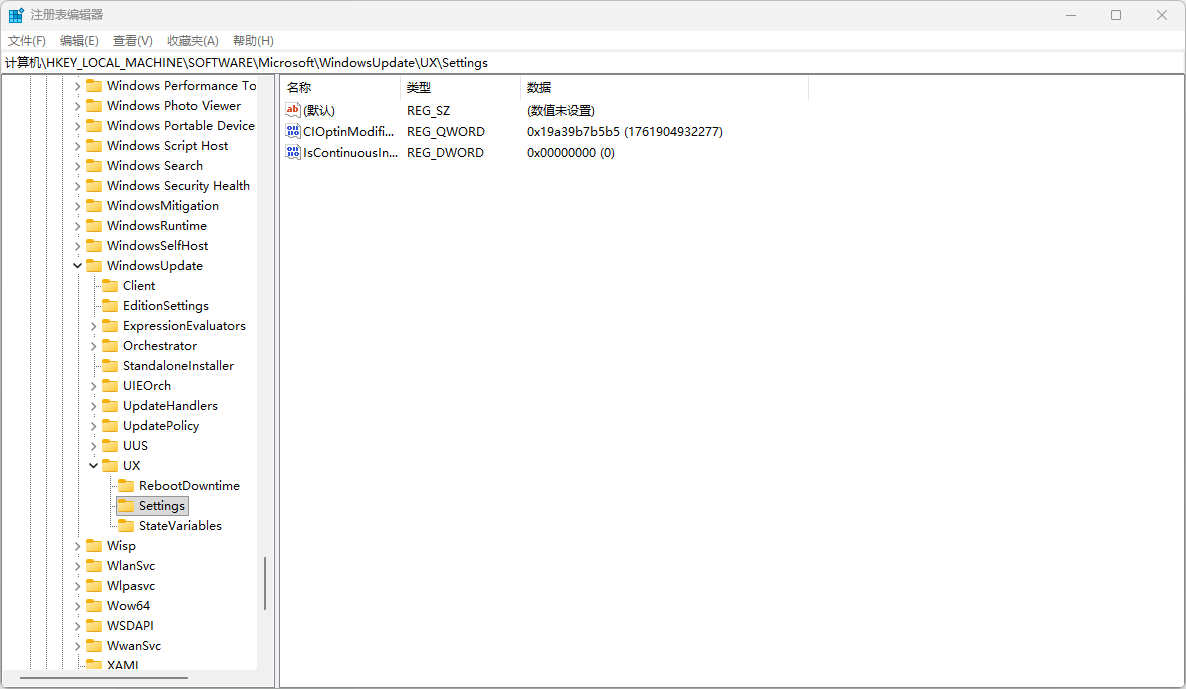Open the 查看(V) menu

(x=132, y=41)
